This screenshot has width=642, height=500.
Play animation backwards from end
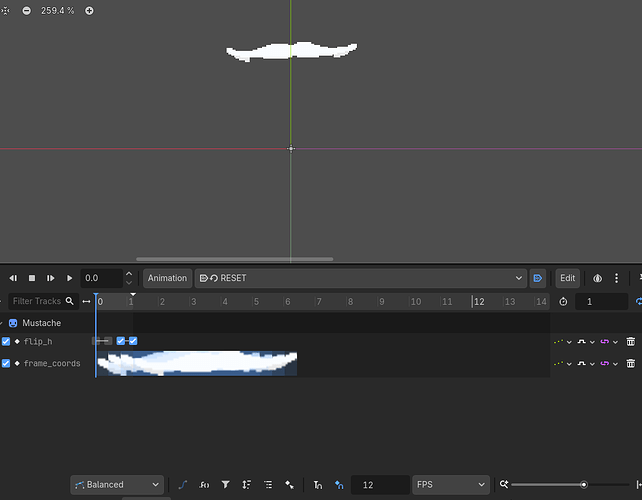pos(13,278)
